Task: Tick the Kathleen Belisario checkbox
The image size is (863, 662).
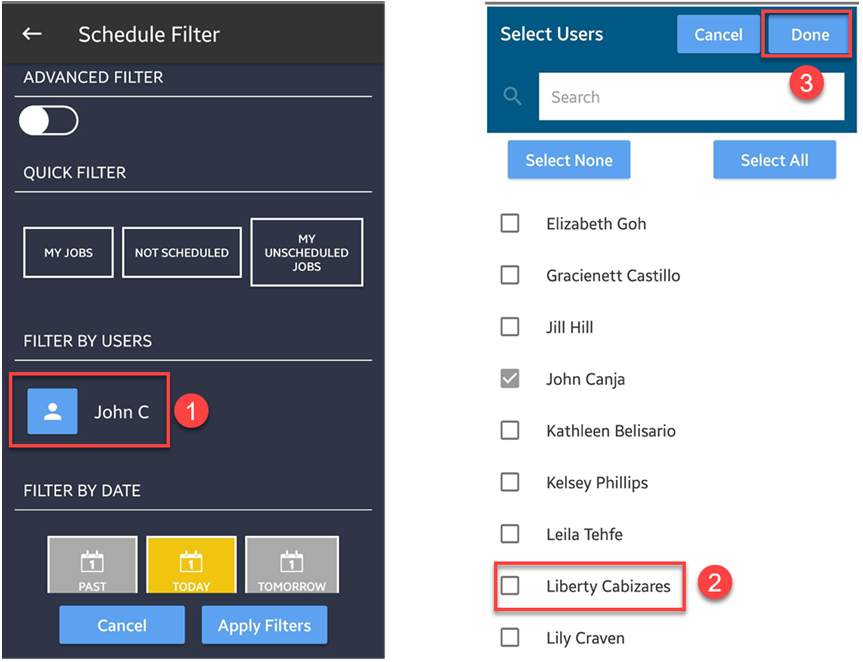Action: [510, 431]
